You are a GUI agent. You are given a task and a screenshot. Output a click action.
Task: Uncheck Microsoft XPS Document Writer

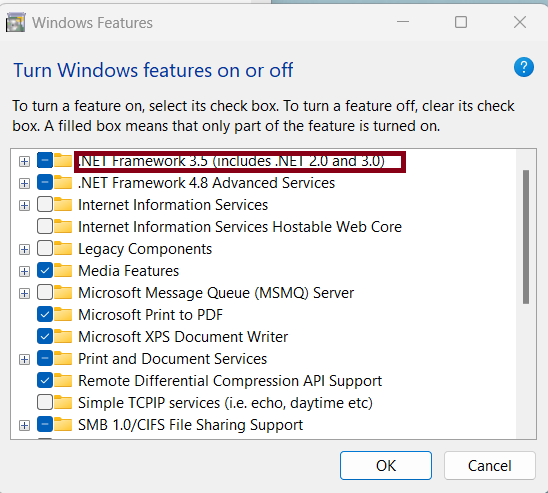(x=45, y=336)
